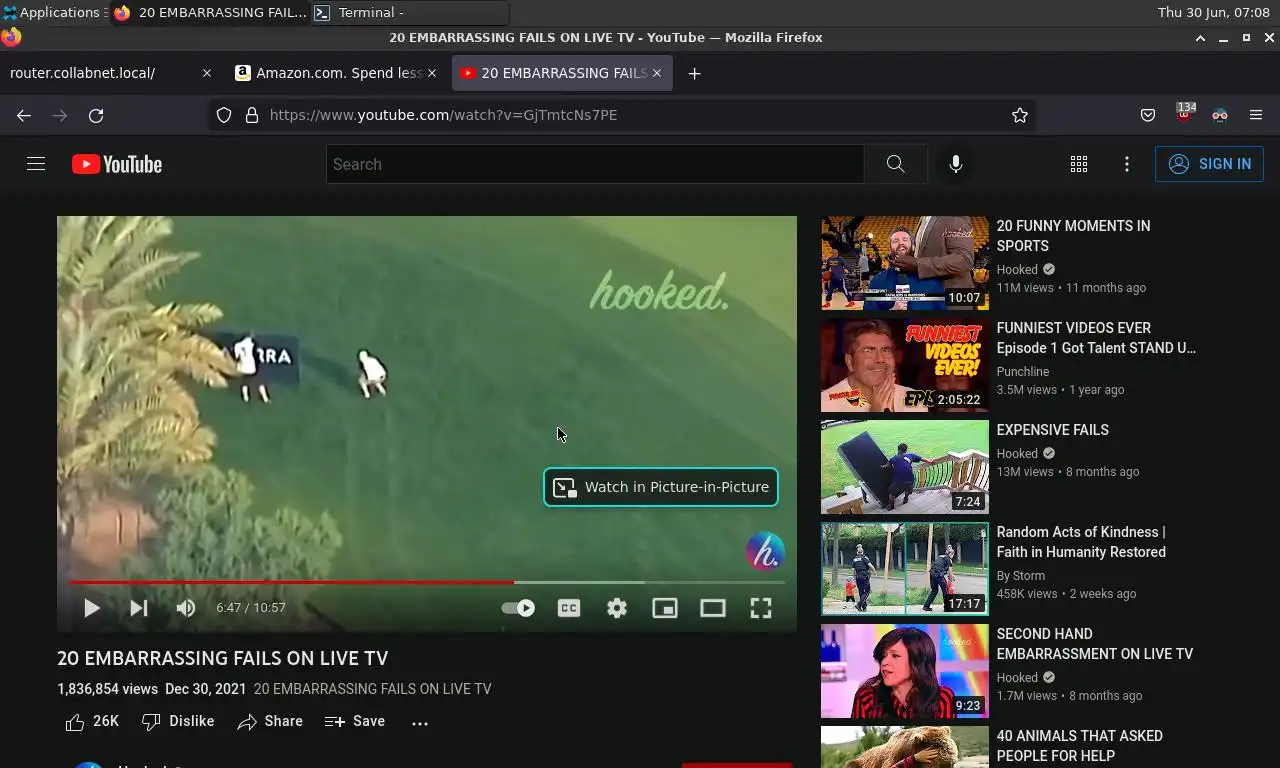
Task: Open the uBlock extension showing 134
Action: [1184, 113]
